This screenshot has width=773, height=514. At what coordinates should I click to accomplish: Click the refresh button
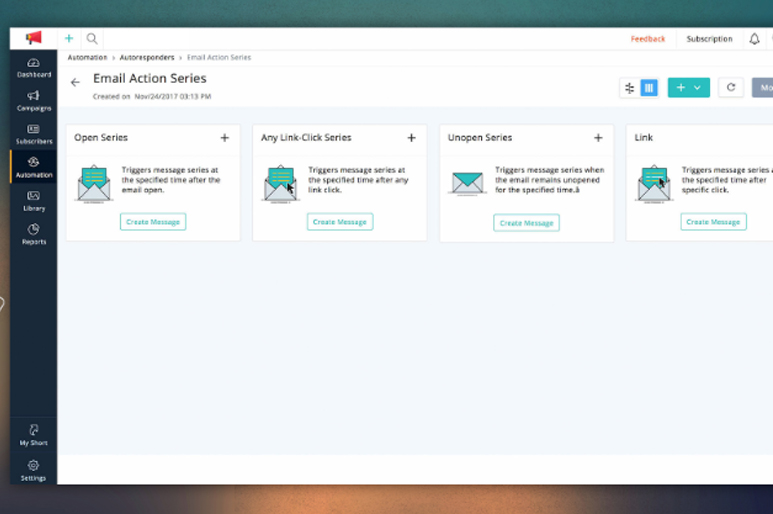click(731, 88)
